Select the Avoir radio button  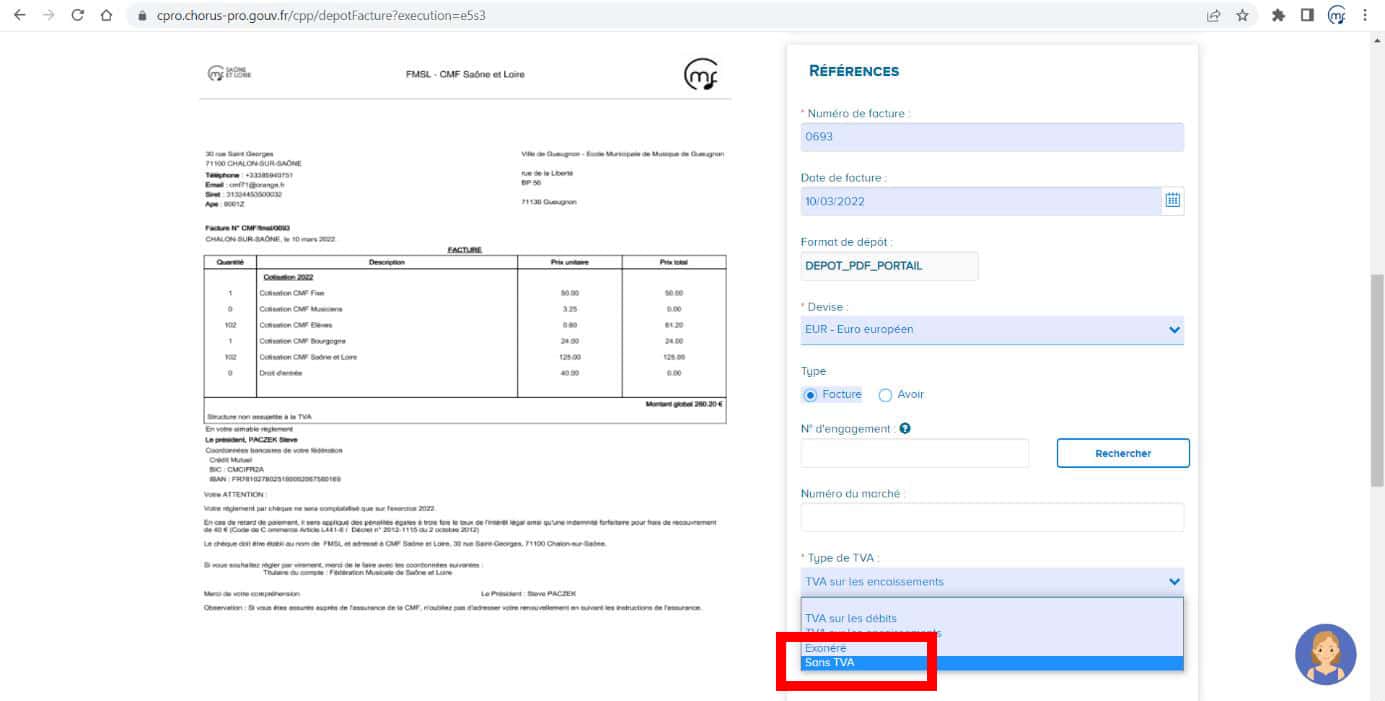(885, 395)
